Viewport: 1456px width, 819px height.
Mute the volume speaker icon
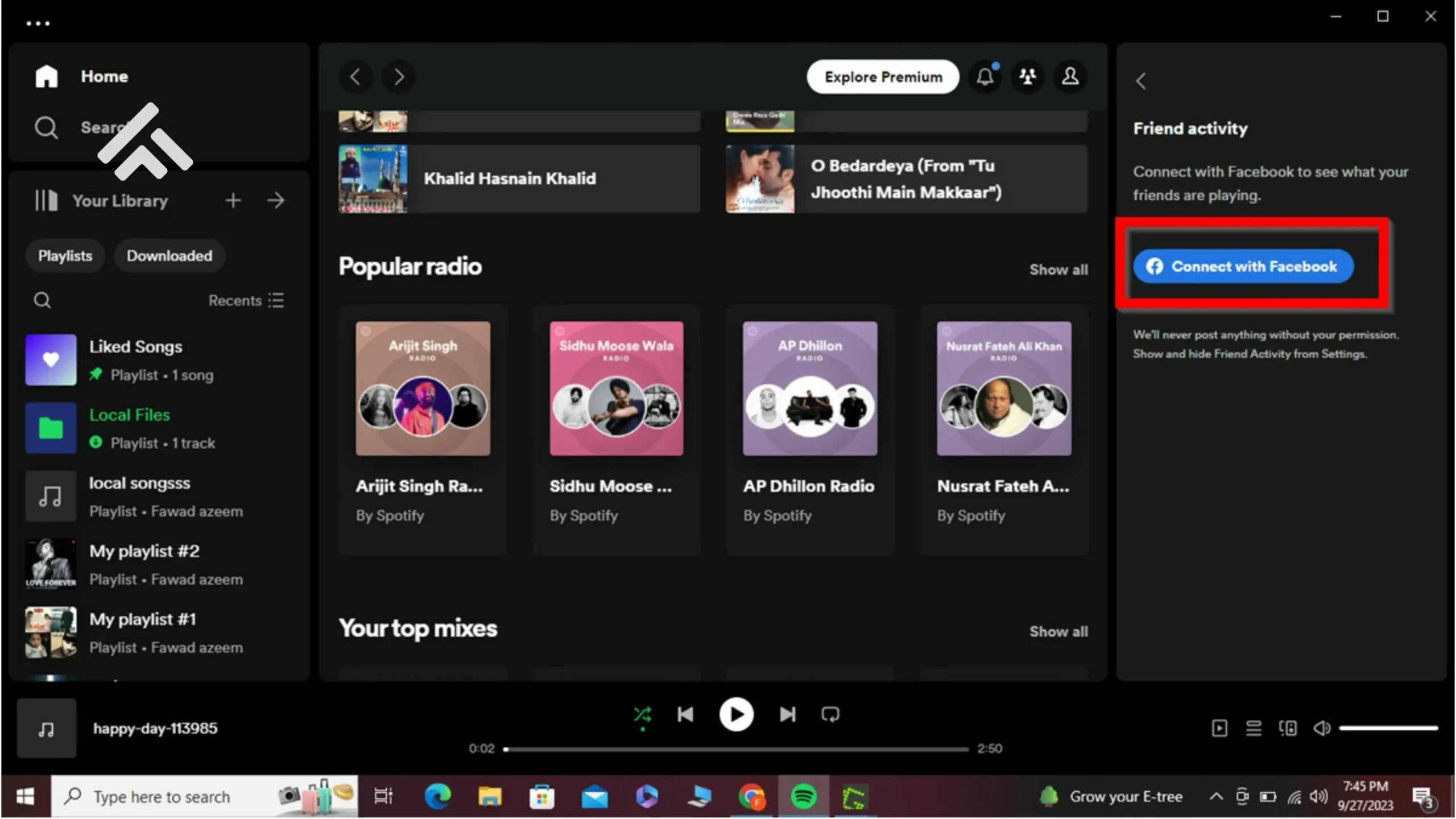(x=1322, y=728)
